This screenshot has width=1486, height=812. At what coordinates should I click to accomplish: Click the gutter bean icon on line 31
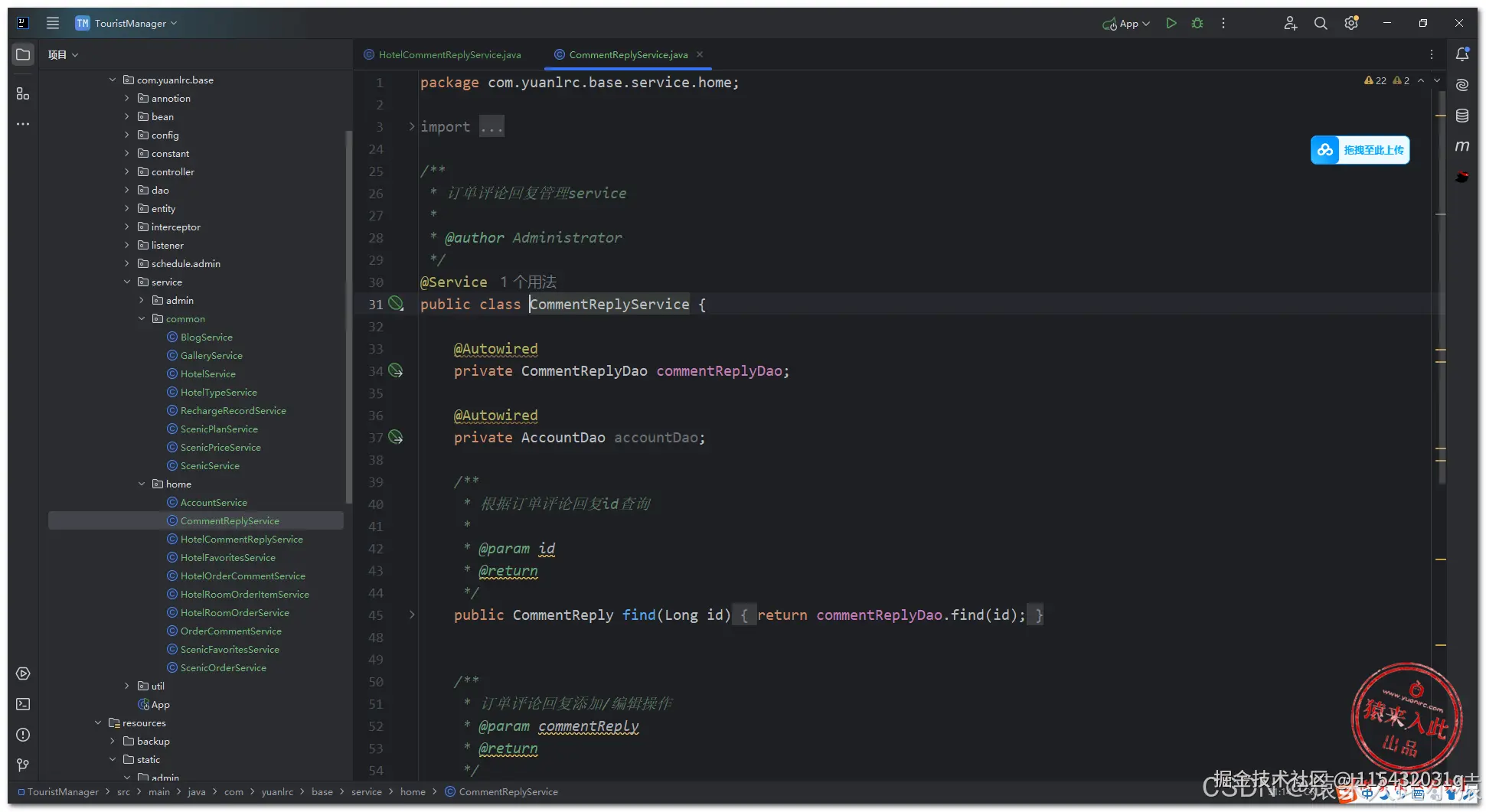pos(396,304)
